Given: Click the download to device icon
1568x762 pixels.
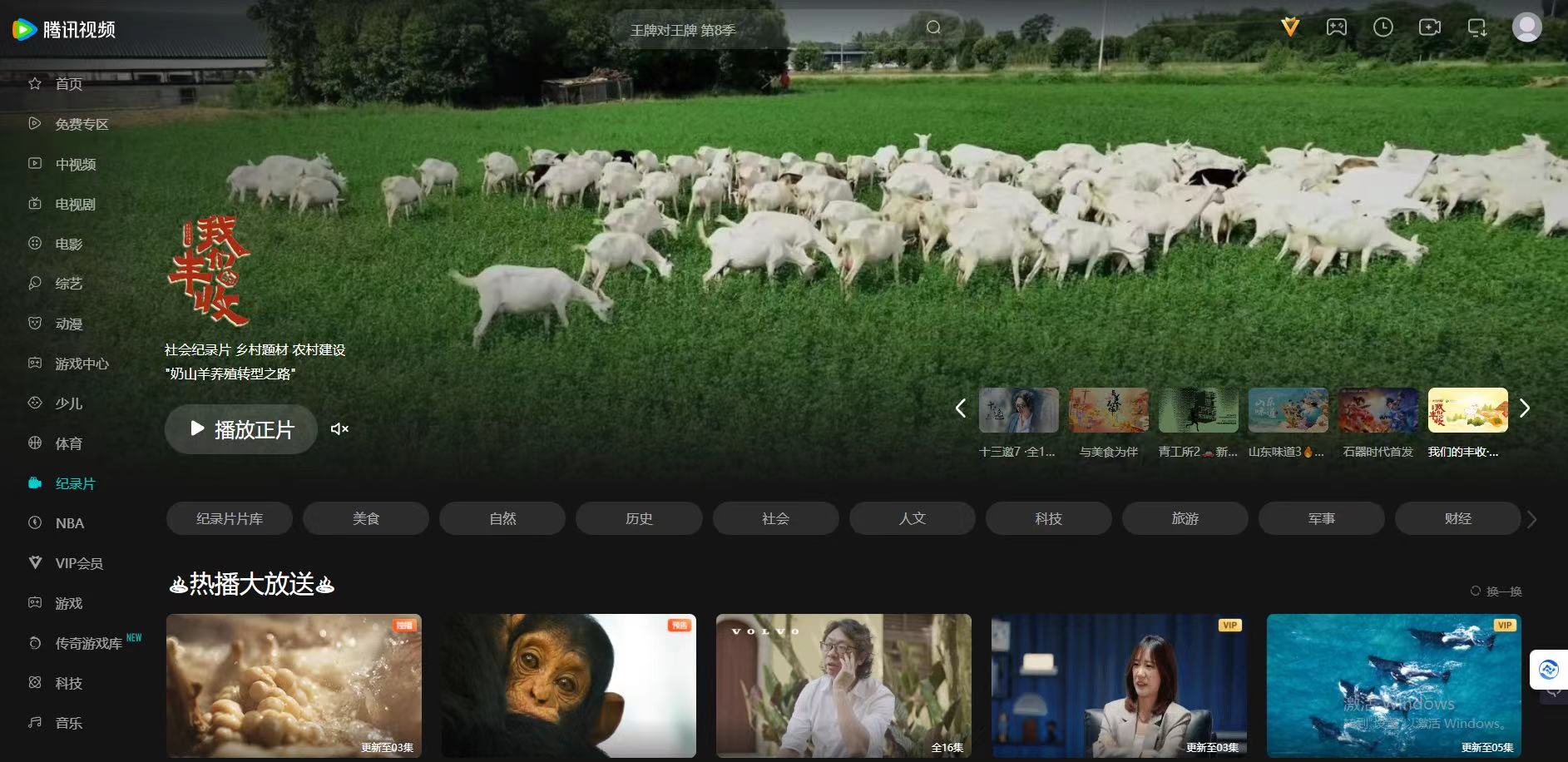Looking at the screenshot, I should (1476, 27).
